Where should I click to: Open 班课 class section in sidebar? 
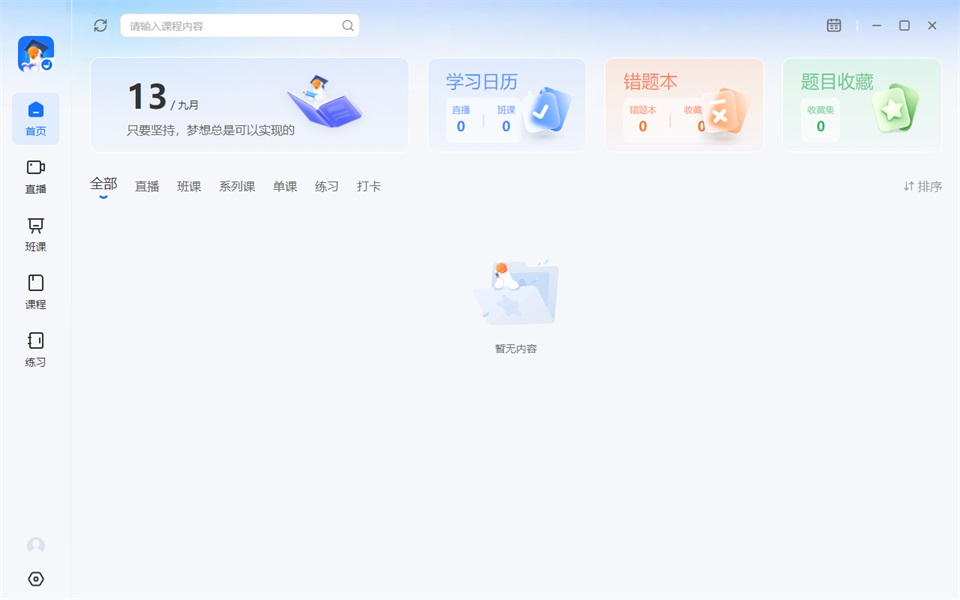[36, 234]
